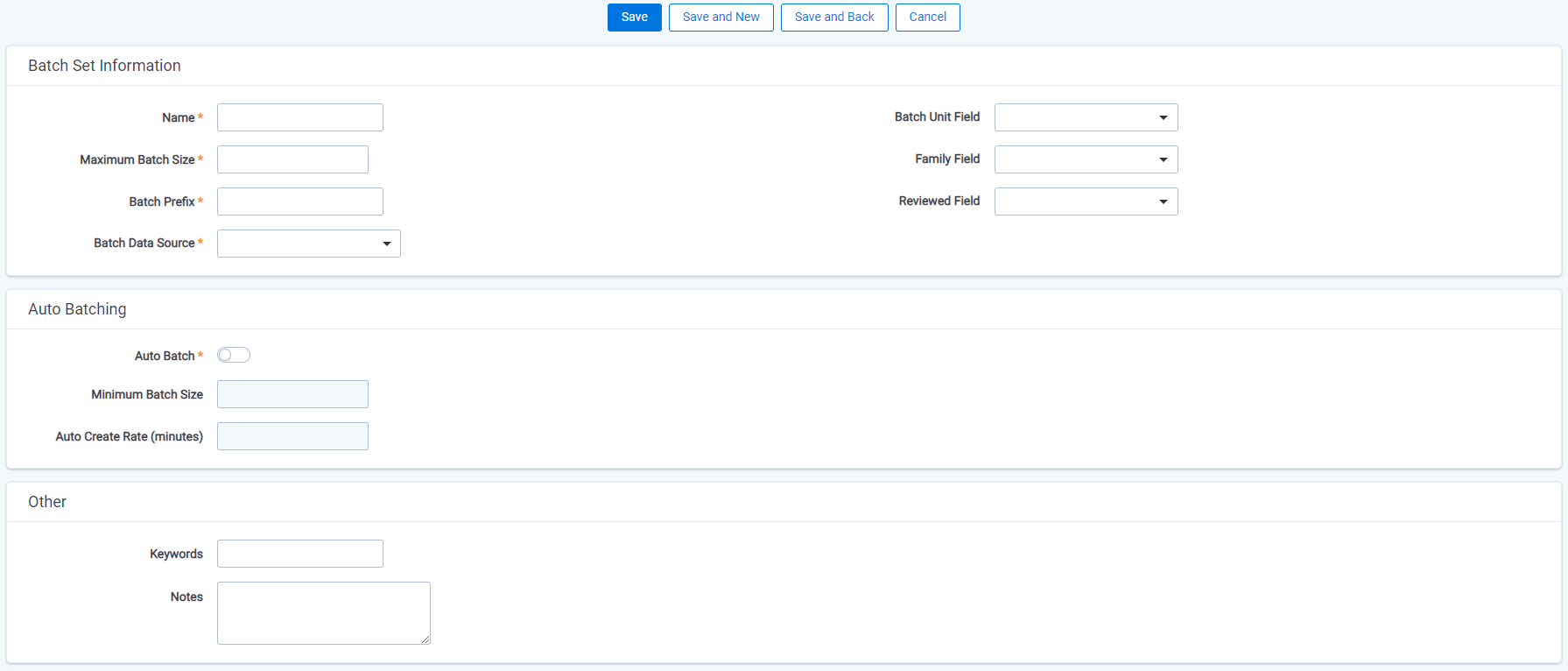Click inside the Notes text area
Screen dimensions: 1568x671
point(324,613)
